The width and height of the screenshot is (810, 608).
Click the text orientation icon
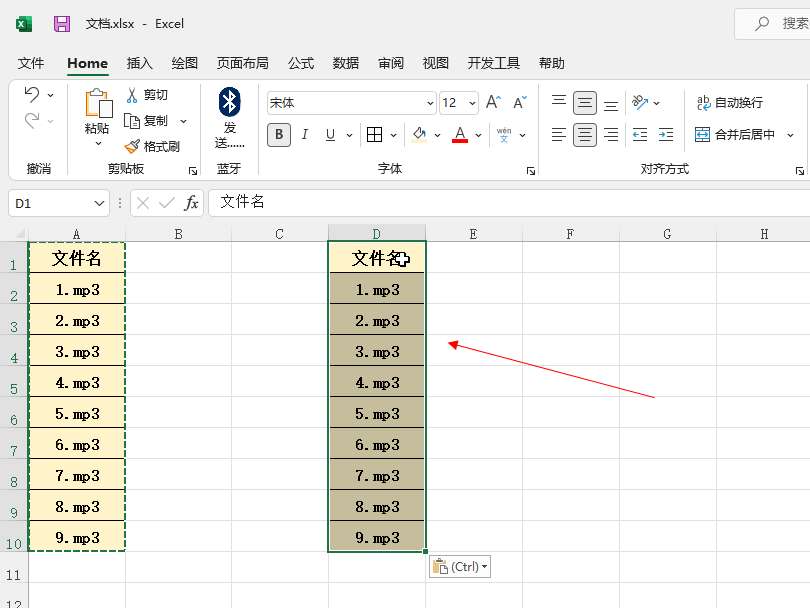pos(640,102)
